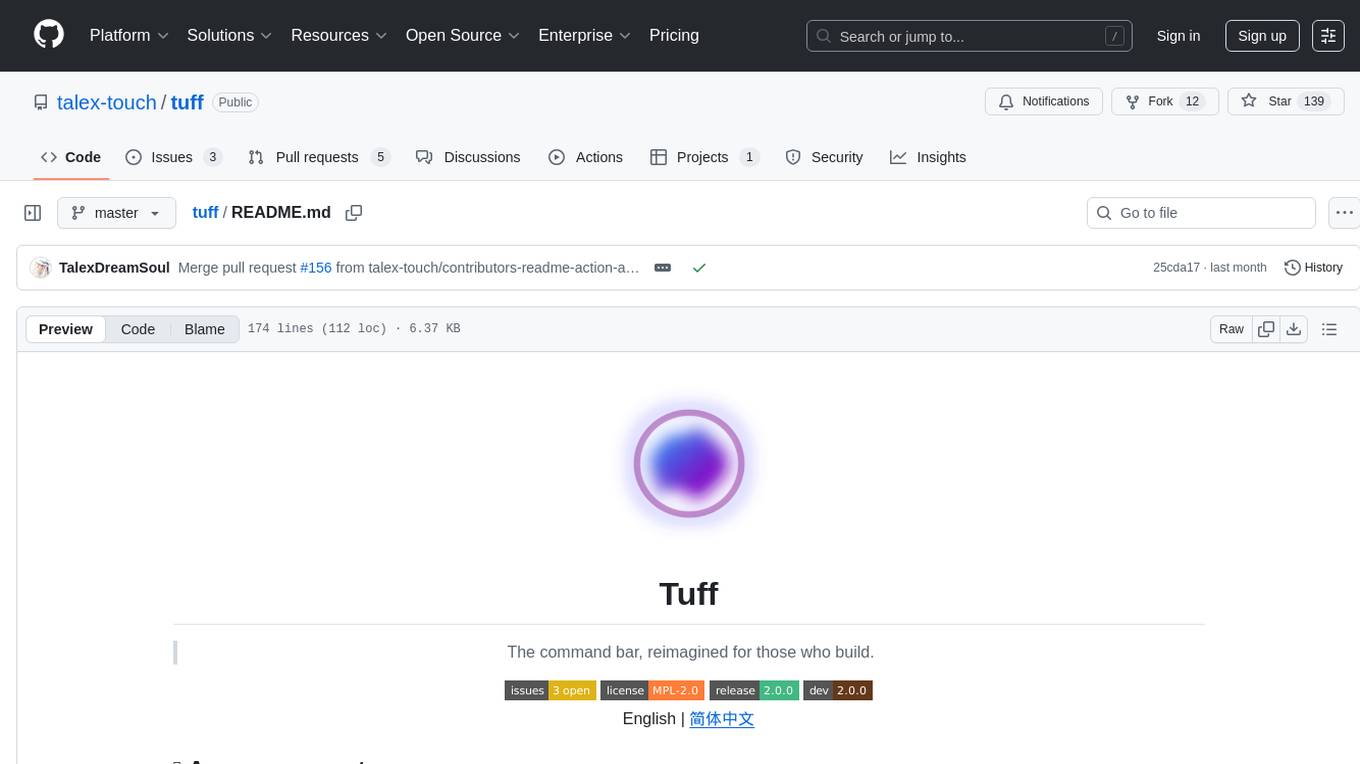Switch to the Discussions tab
Image resolution: width=1360 pixels, height=764 pixels.
468,157
